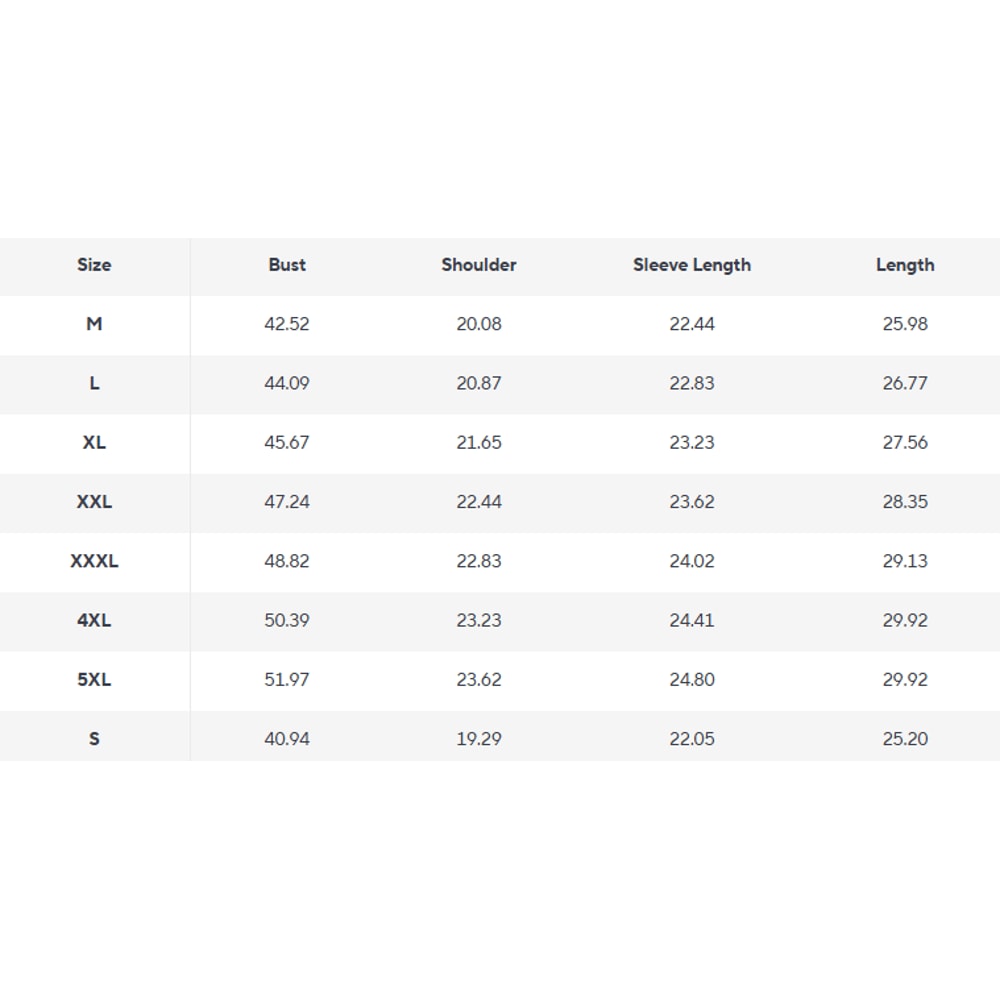Click the 4XL size row label
This screenshot has width=1000, height=1000.
[x=94, y=620]
